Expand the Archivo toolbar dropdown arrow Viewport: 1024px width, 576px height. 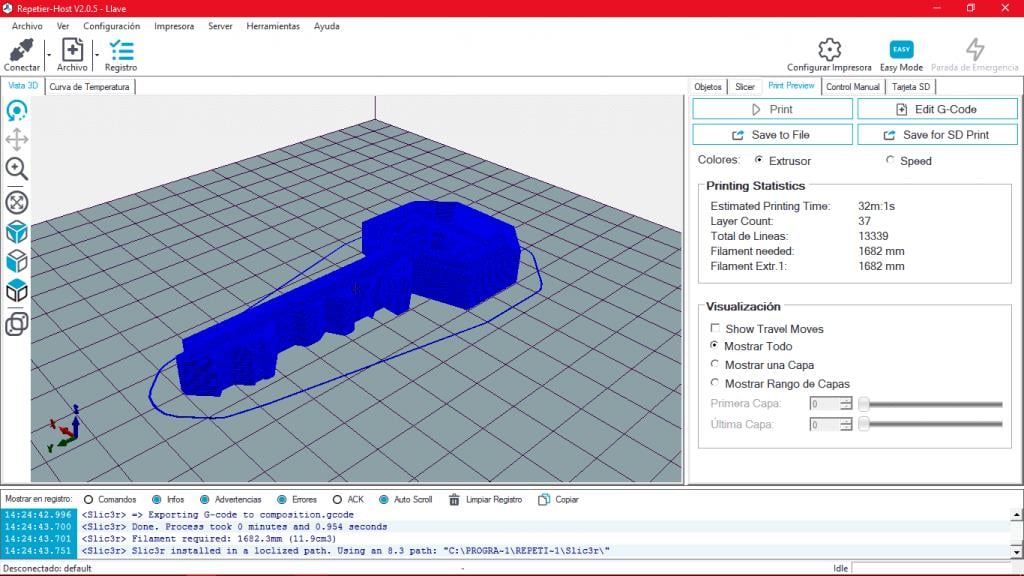(97, 55)
